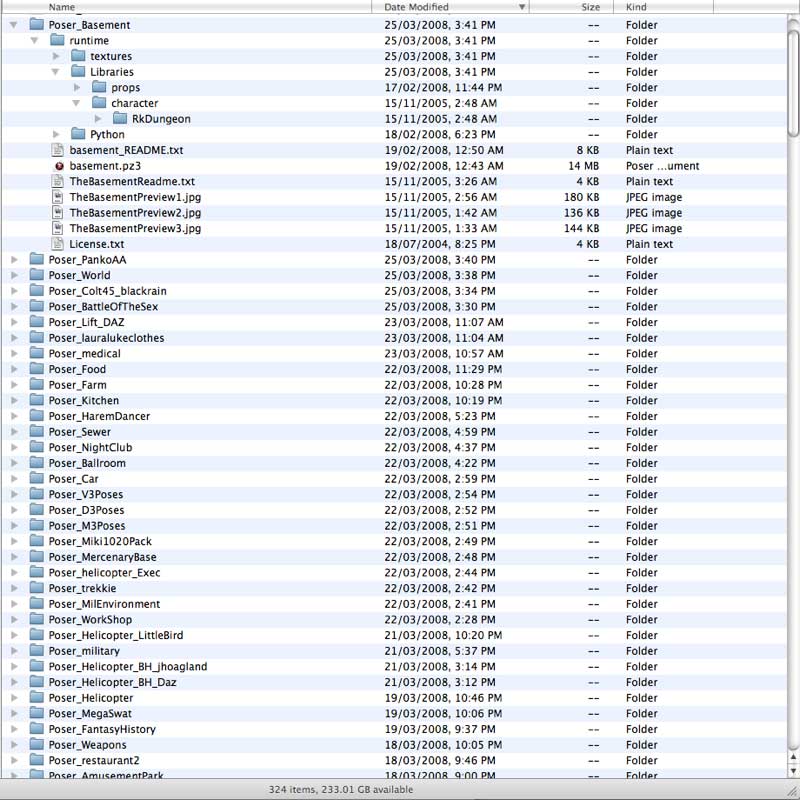
Task: Expand the Poser_BattleOfTheSex disclosure triangle
Action: [x=14, y=307]
